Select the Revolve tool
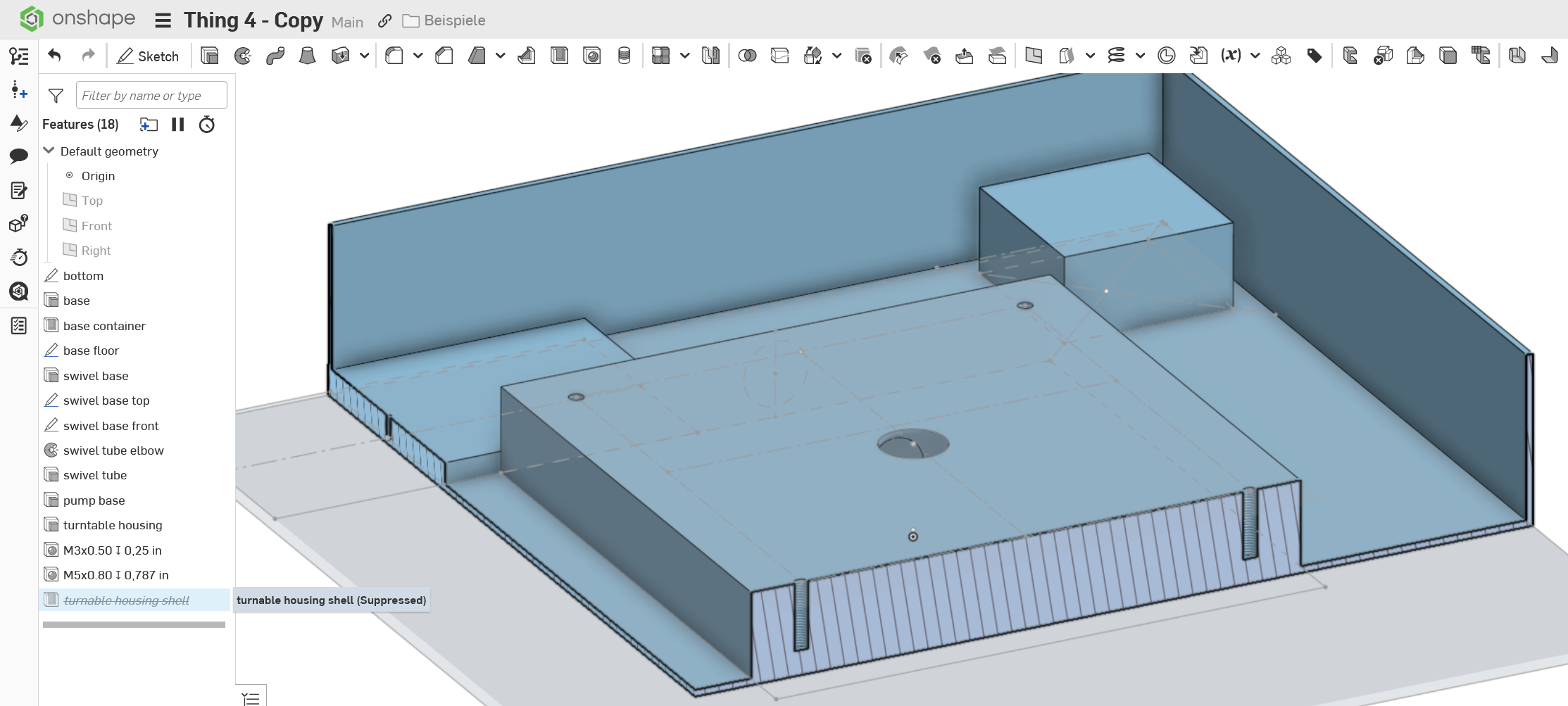The height and width of the screenshot is (706, 1568). 243,56
